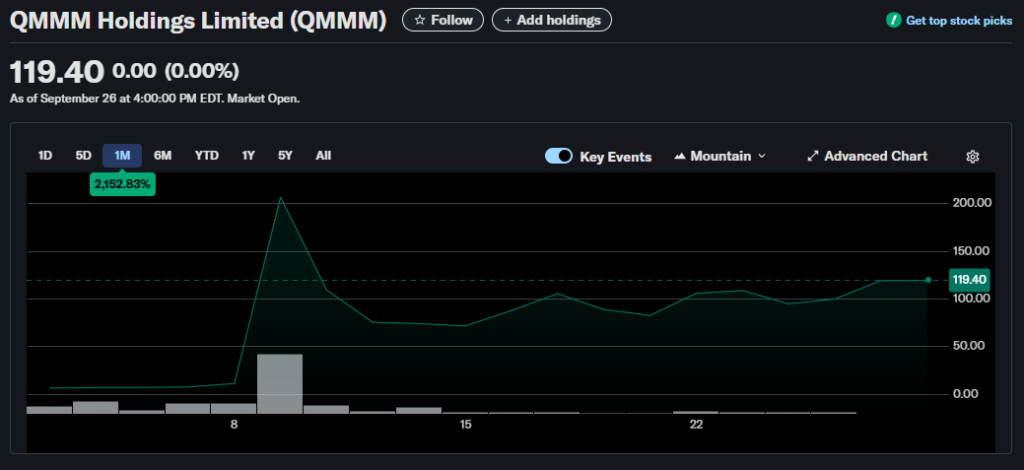Click the Advanced Chart expand arrows icon

[813, 156]
